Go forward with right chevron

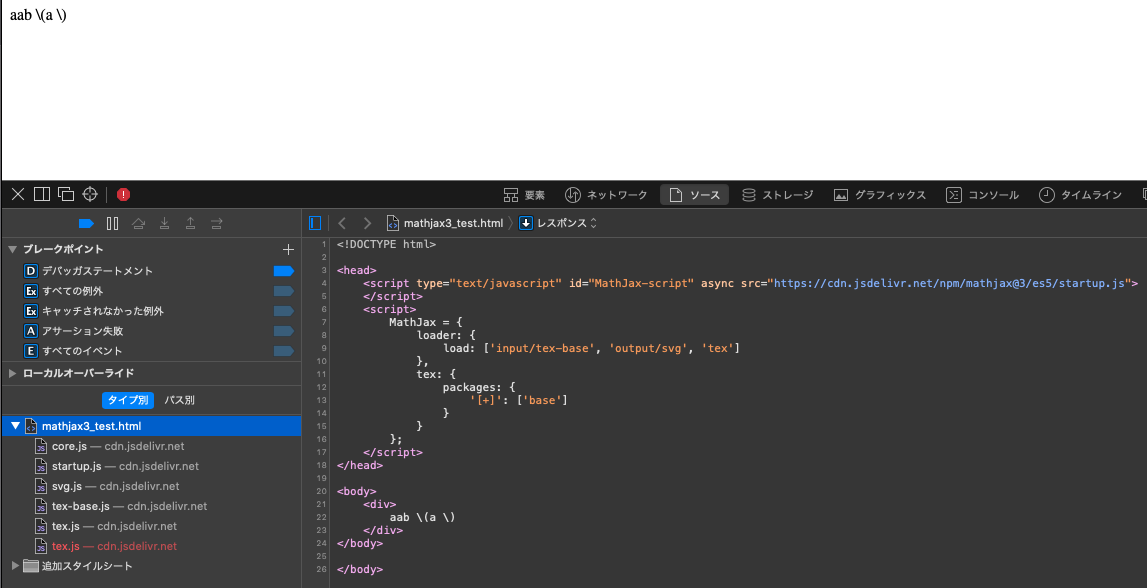click(367, 223)
